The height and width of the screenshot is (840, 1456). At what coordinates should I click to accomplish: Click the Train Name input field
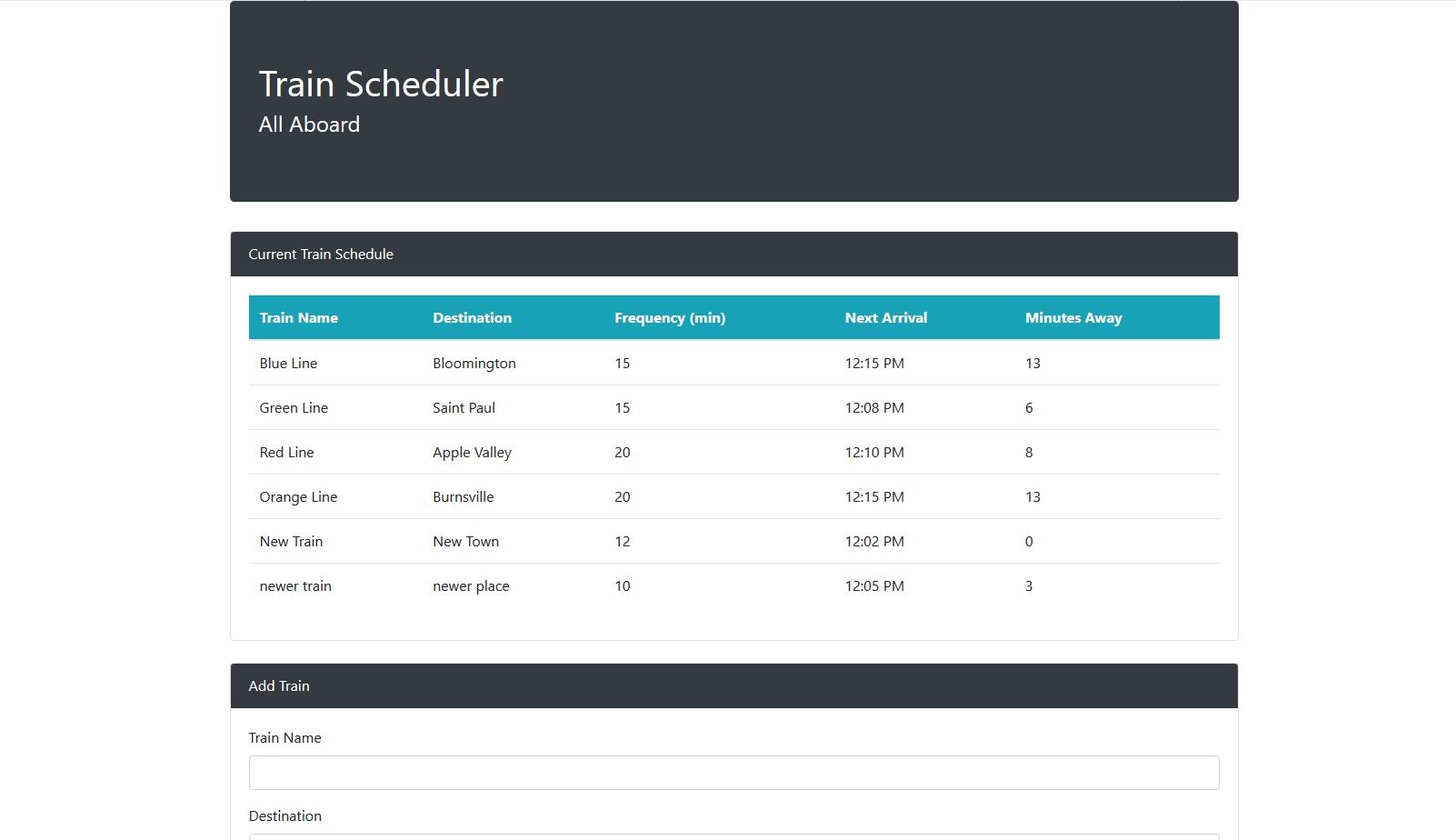click(733, 773)
